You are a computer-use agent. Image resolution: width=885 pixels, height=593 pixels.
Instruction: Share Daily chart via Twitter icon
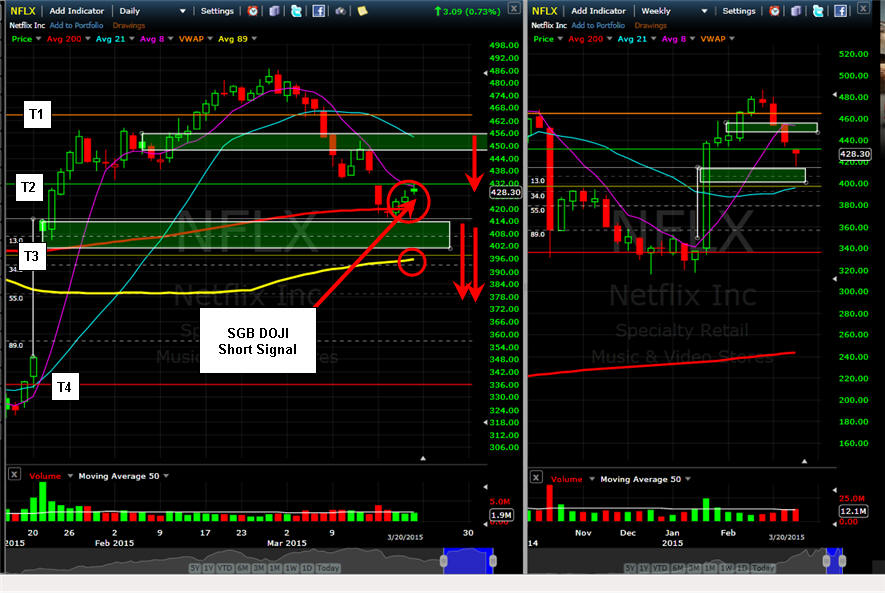coord(296,11)
